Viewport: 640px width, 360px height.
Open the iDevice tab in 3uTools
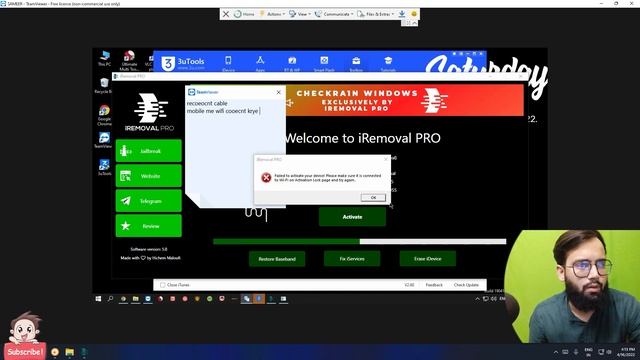(x=228, y=63)
